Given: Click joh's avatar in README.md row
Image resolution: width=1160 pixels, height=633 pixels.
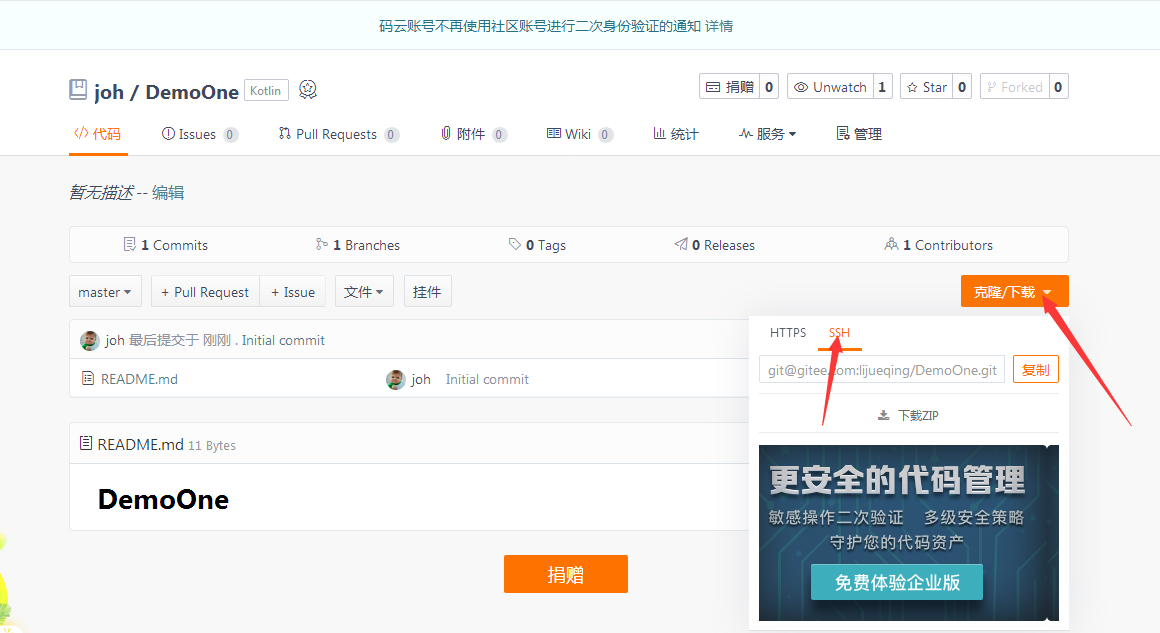Looking at the screenshot, I should 396,379.
